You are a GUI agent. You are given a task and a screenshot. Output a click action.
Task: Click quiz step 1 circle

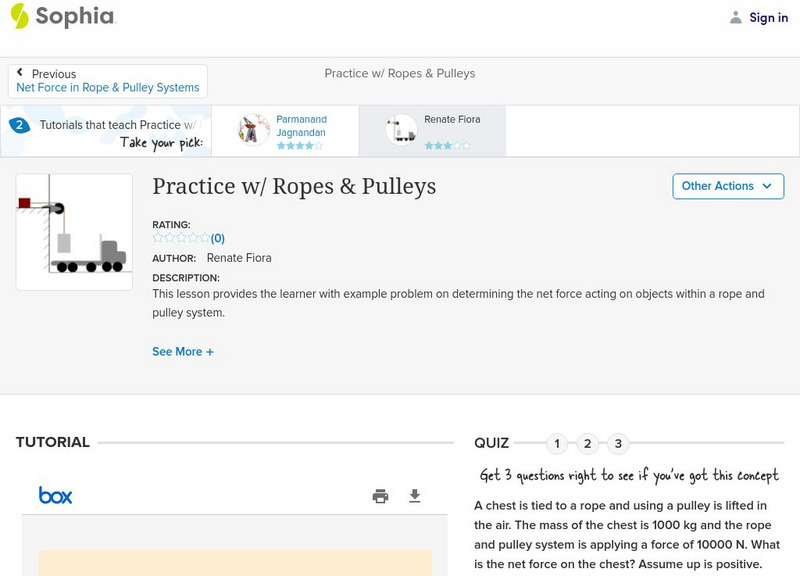[556, 442]
